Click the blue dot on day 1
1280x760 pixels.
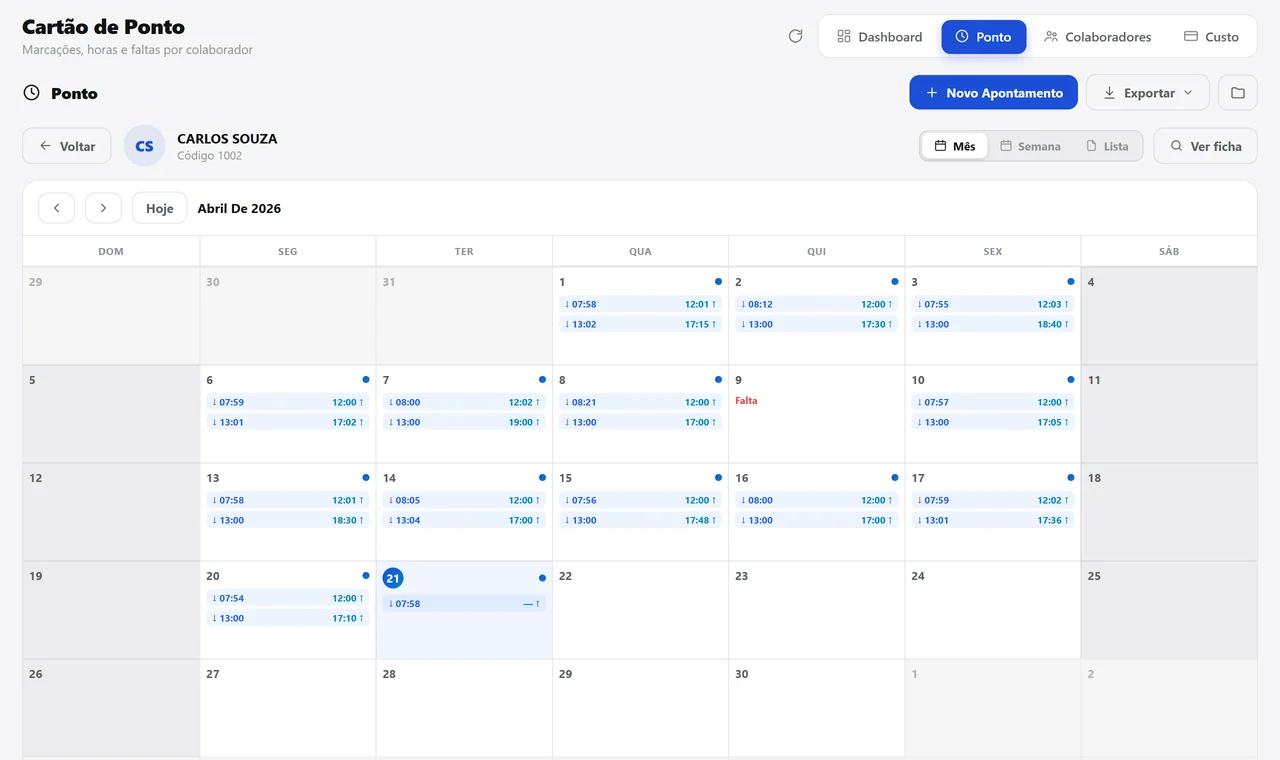718,282
